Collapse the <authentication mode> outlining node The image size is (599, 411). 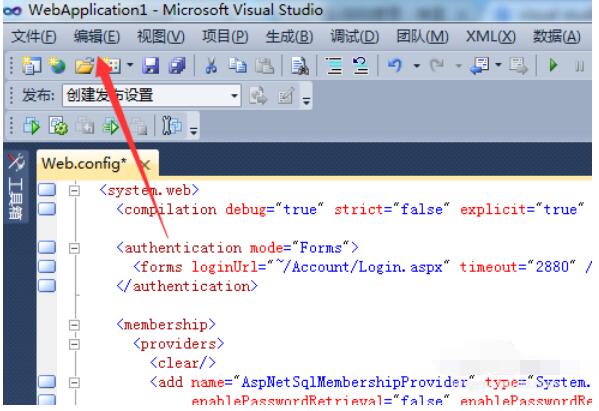[x=74, y=249]
